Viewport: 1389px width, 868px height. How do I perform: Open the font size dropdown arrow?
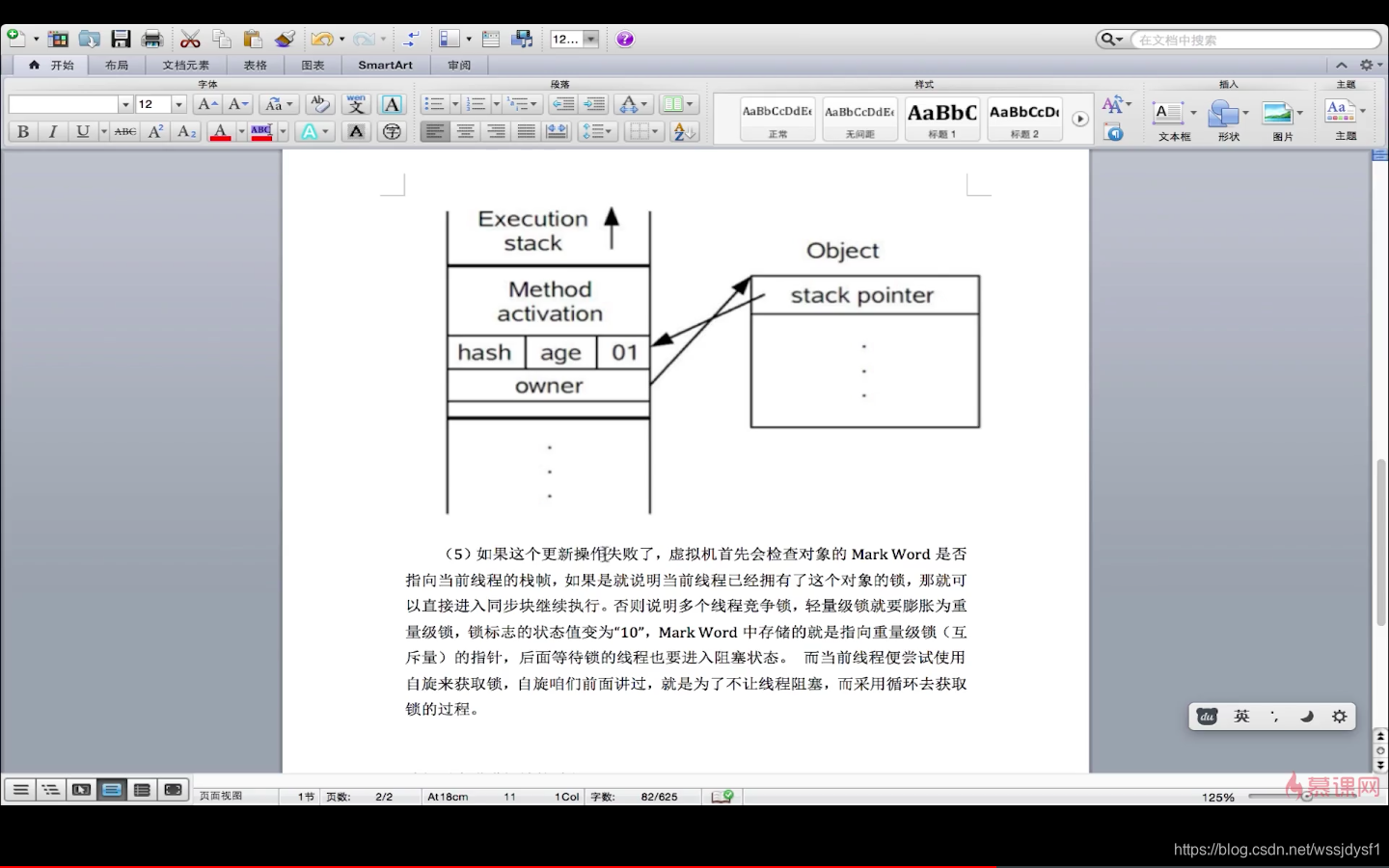coord(178,104)
